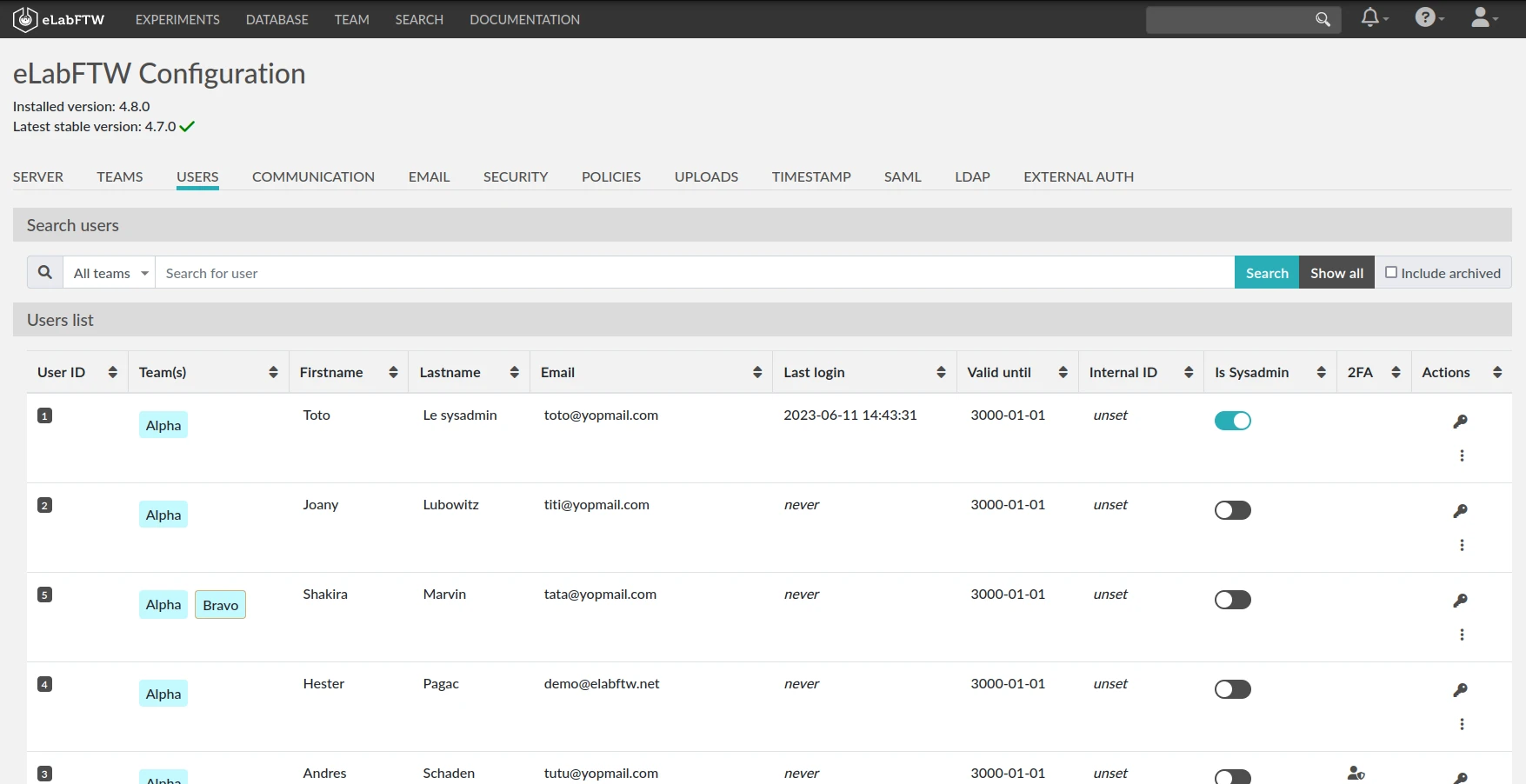This screenshot has width=1526, height=784.
Task: Switch to the EXTERNAL AUTH tab
Action: pos(1078,176)
